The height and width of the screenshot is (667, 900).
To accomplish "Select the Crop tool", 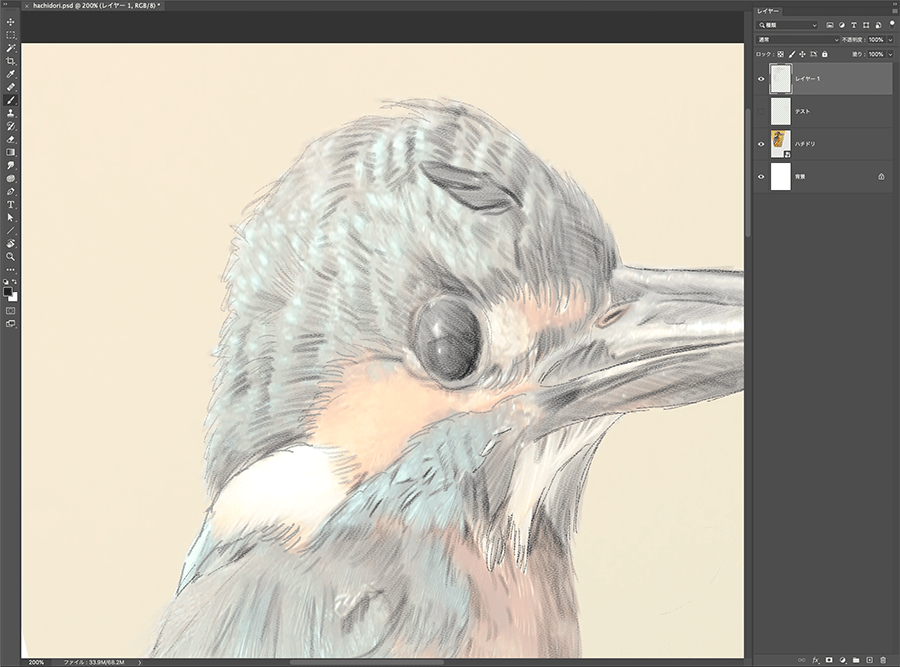I will coord(11,61).
